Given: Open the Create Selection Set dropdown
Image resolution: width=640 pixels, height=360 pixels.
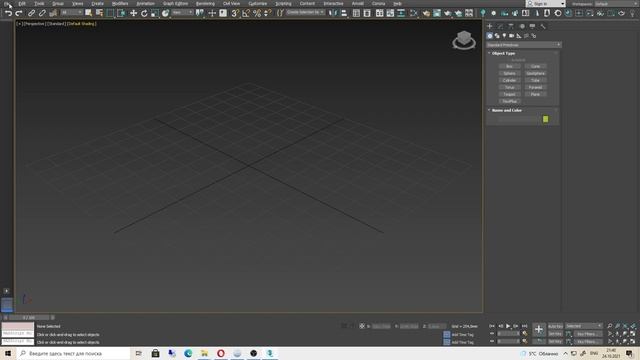Looking at the screenshot, I should click(x=305, y=13).
